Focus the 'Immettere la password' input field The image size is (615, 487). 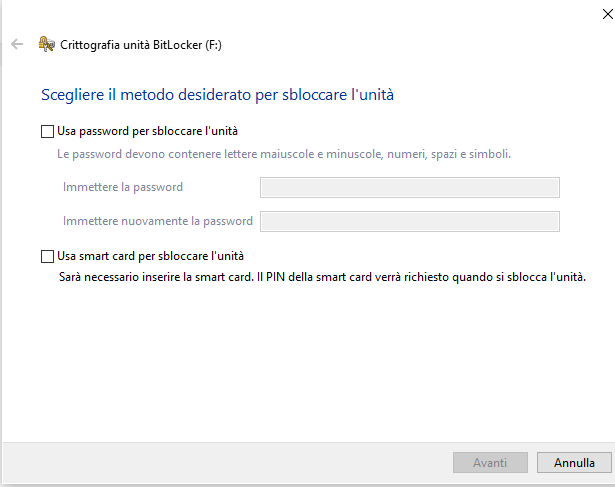[410, 187]
